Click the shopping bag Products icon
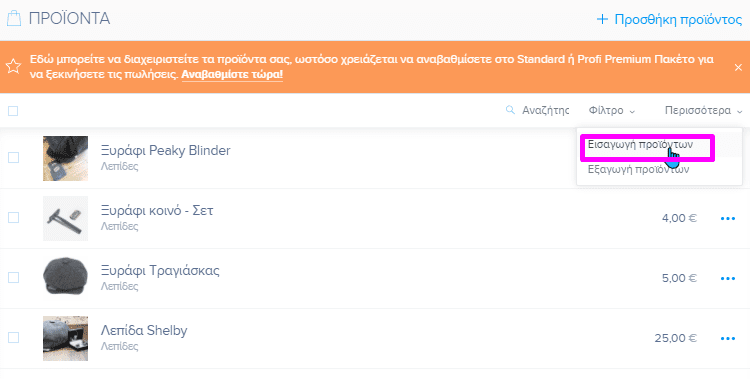Image resolution: width=750 pixels, height=379 pixels. point(14,19)
